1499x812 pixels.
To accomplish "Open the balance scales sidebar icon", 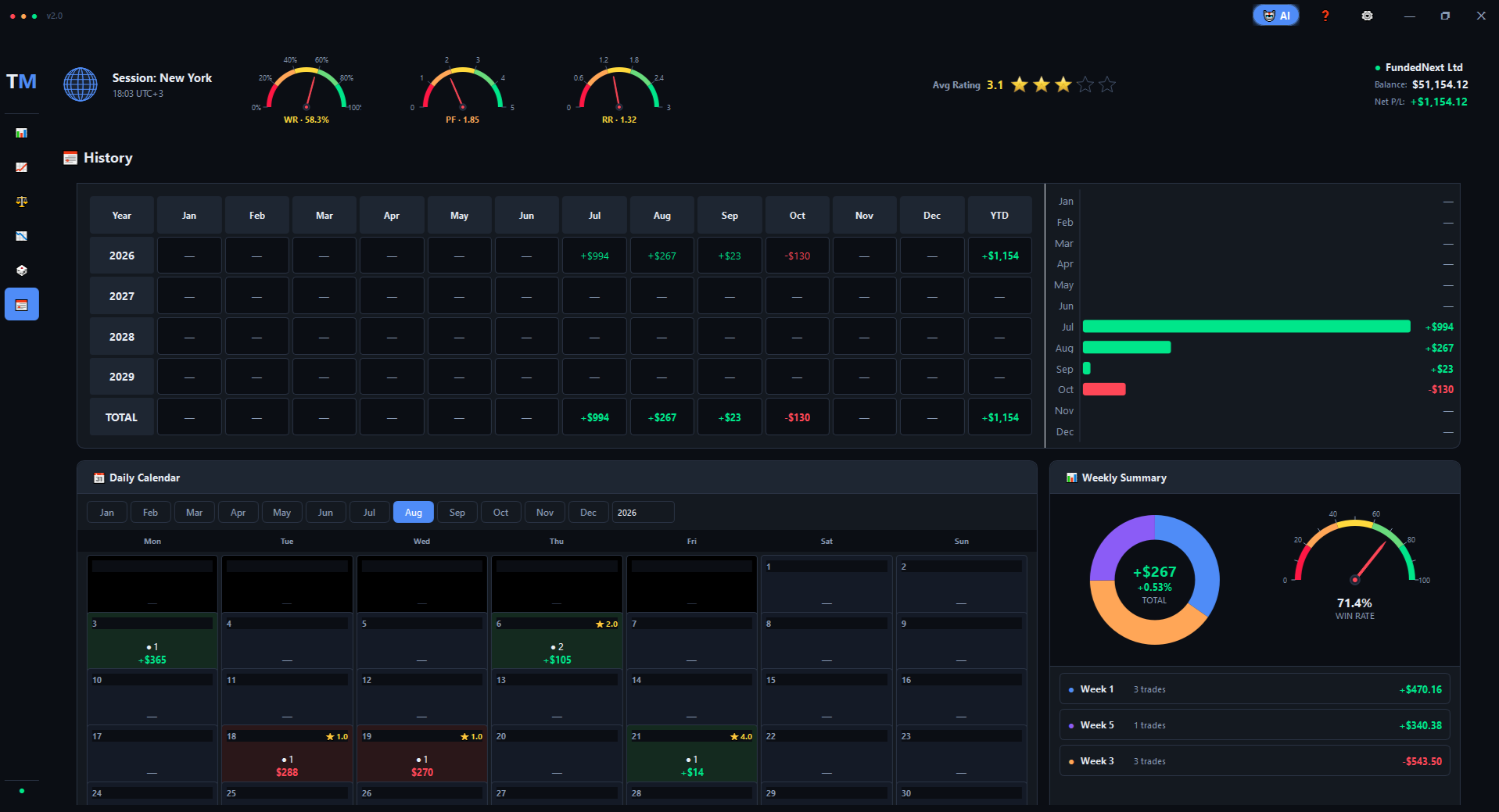I will pyautogui.click(x=22, y=202).
